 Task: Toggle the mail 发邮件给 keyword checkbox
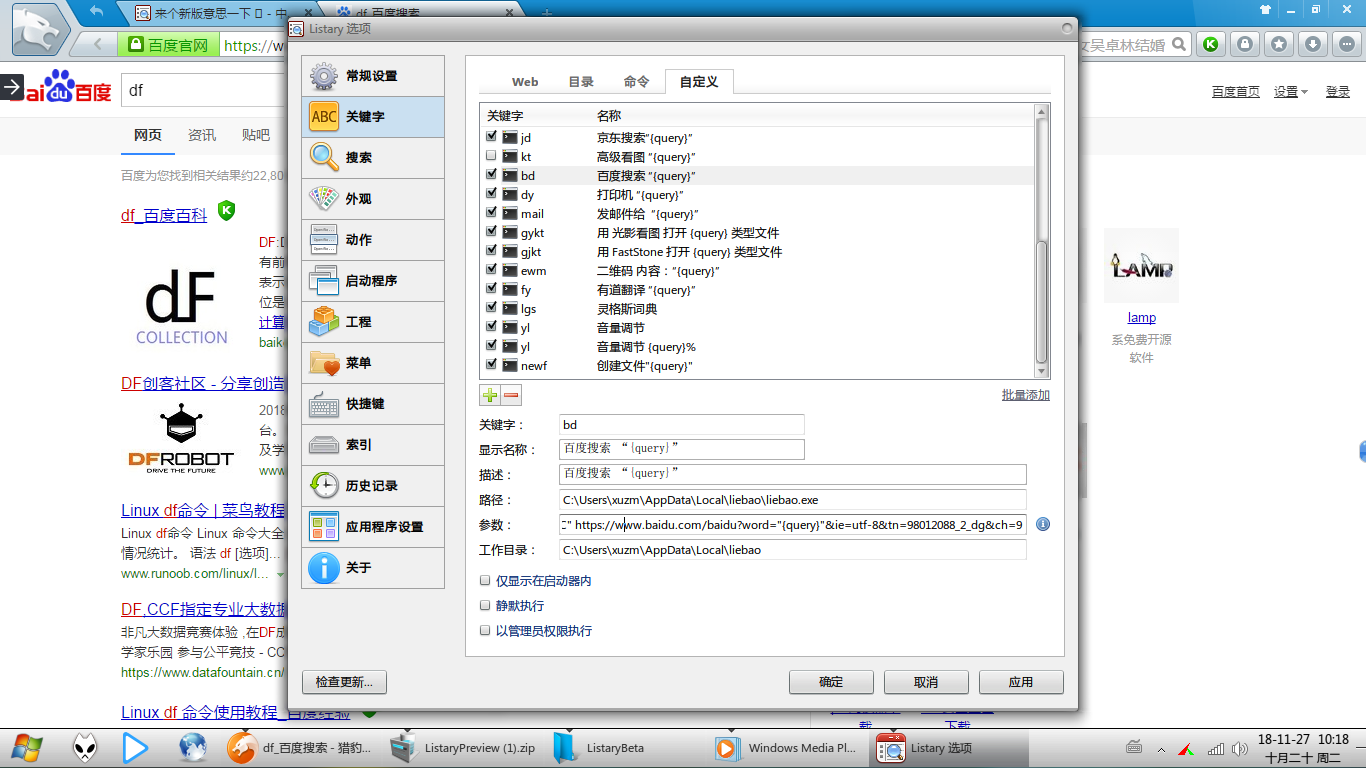coord(491,213)
